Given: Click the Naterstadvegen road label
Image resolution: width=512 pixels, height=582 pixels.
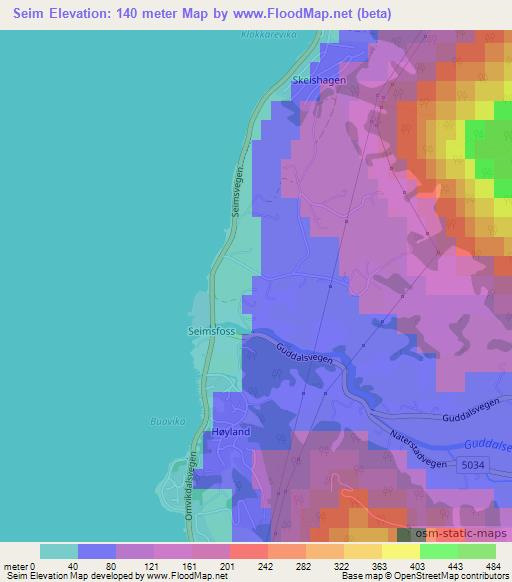Looking at the screenshot, I should pyautogui.click(x=418, y=449).
